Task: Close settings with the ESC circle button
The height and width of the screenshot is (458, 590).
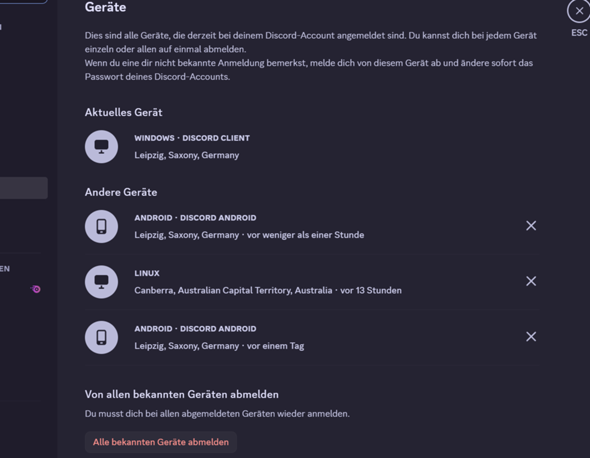Action: pos(579,11)
